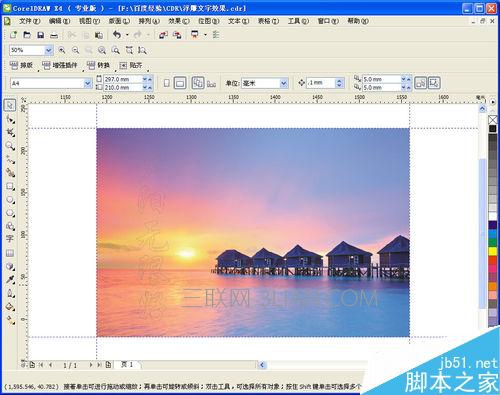Expand the undo history arrow
Image resolution: width=500 pixels, height=395 pixels.
click(x=127, y=35)
